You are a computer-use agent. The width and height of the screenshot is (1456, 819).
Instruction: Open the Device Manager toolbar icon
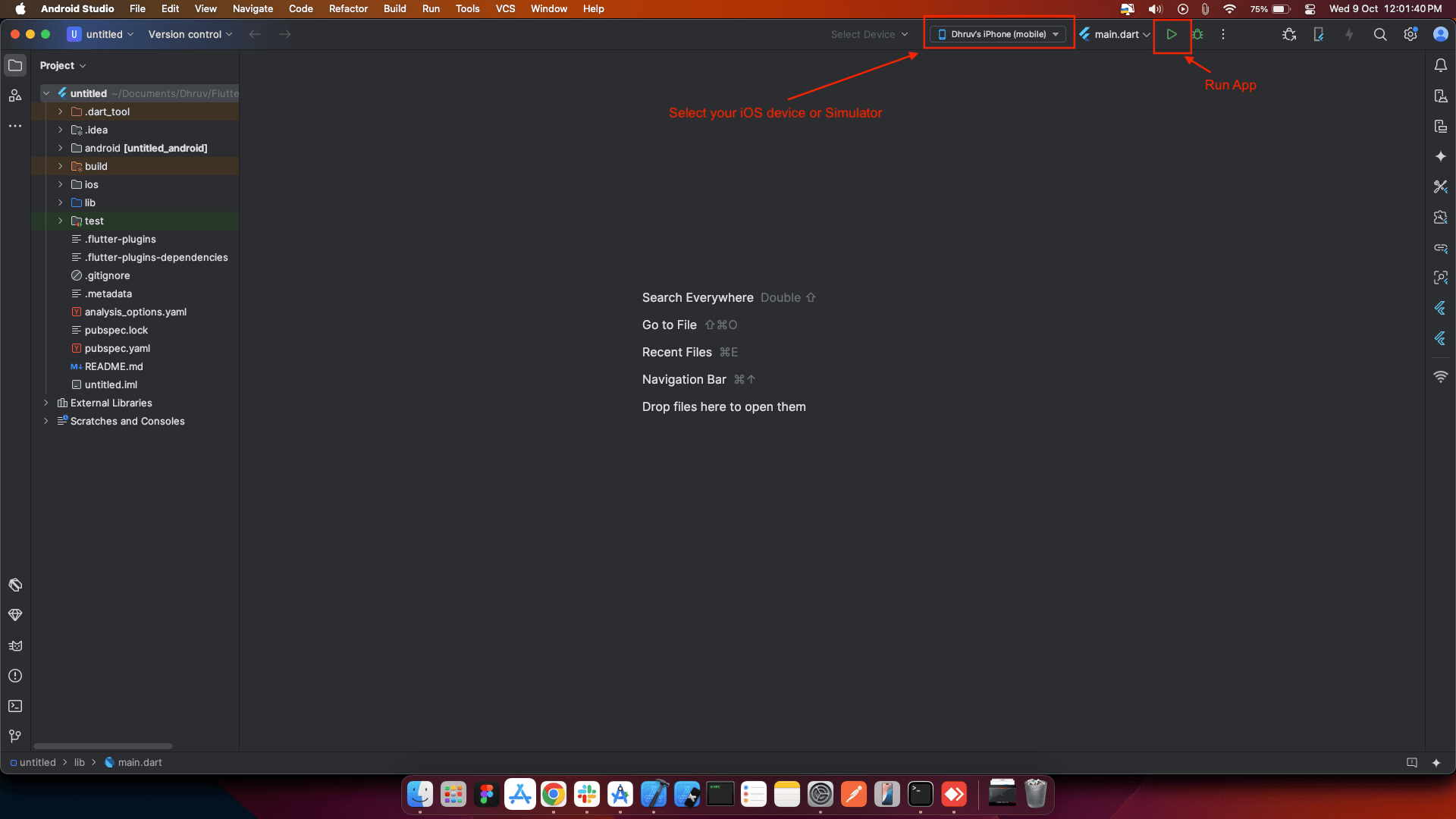[1319, 34]
